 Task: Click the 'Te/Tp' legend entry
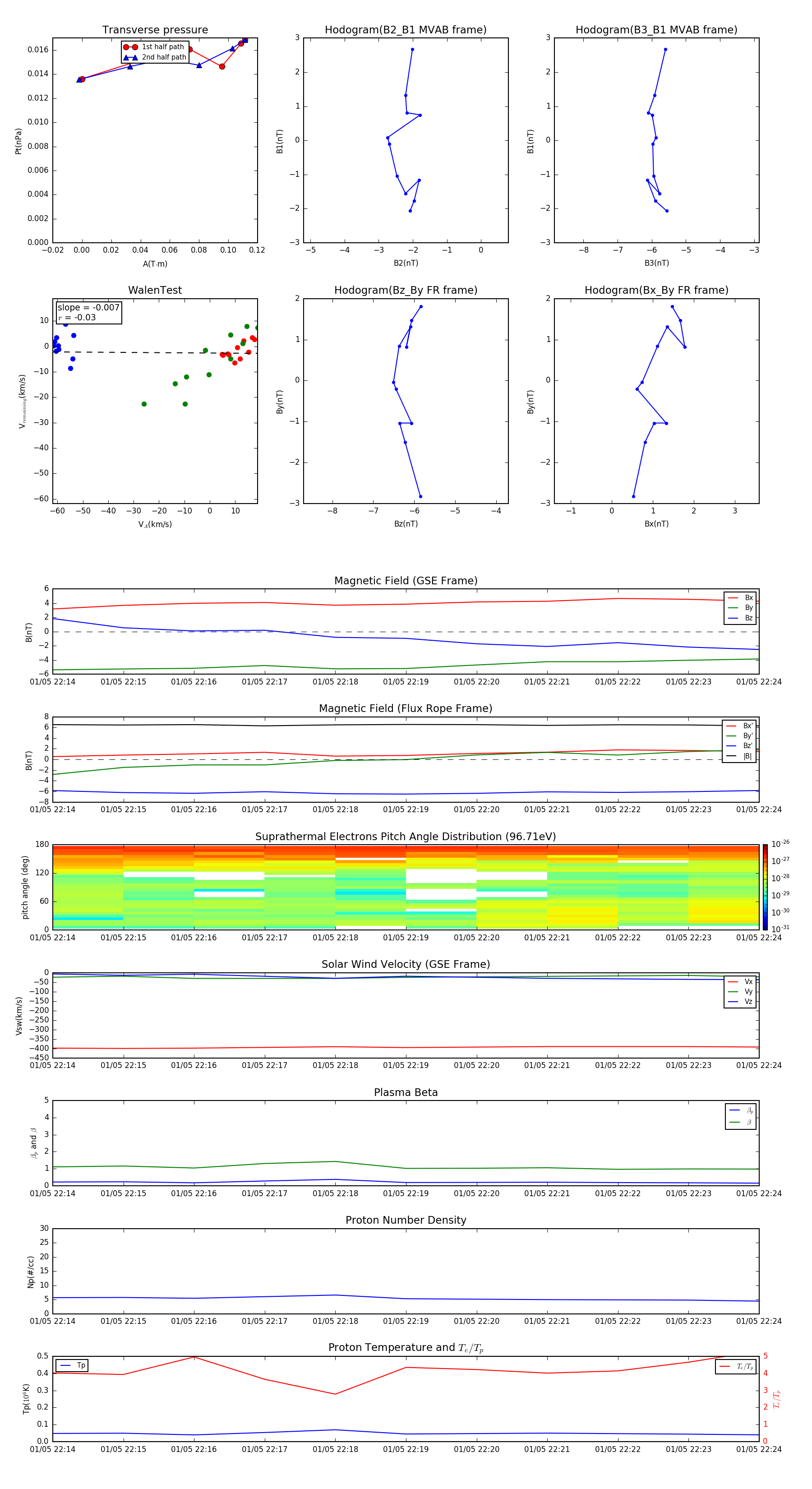pyautogui.click(x=736, y=1366)
